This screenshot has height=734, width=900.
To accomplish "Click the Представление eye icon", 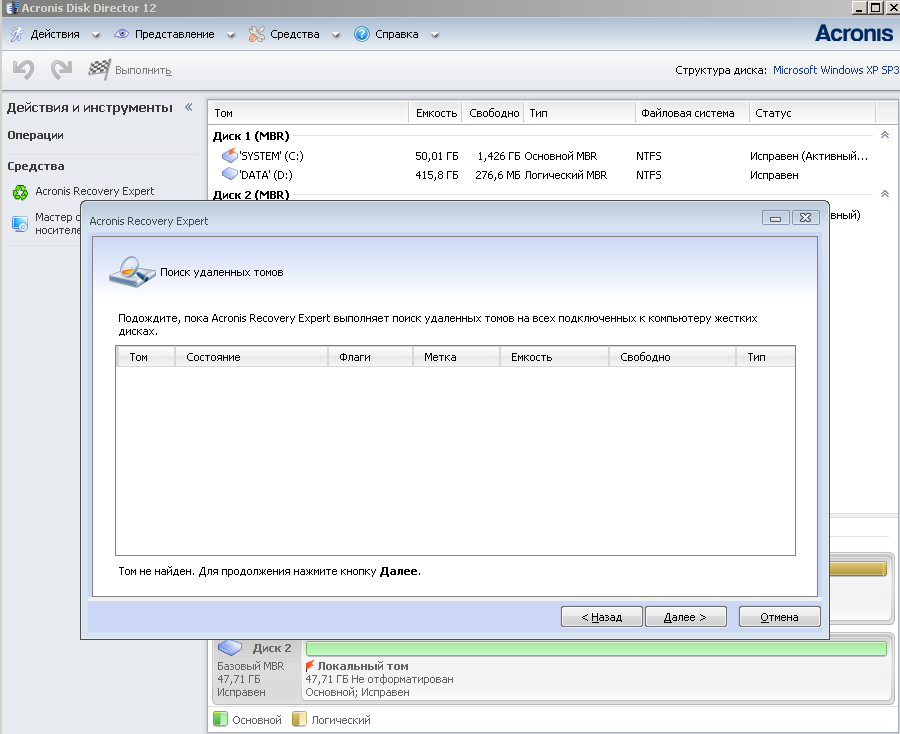I will [x=121, y=34].
